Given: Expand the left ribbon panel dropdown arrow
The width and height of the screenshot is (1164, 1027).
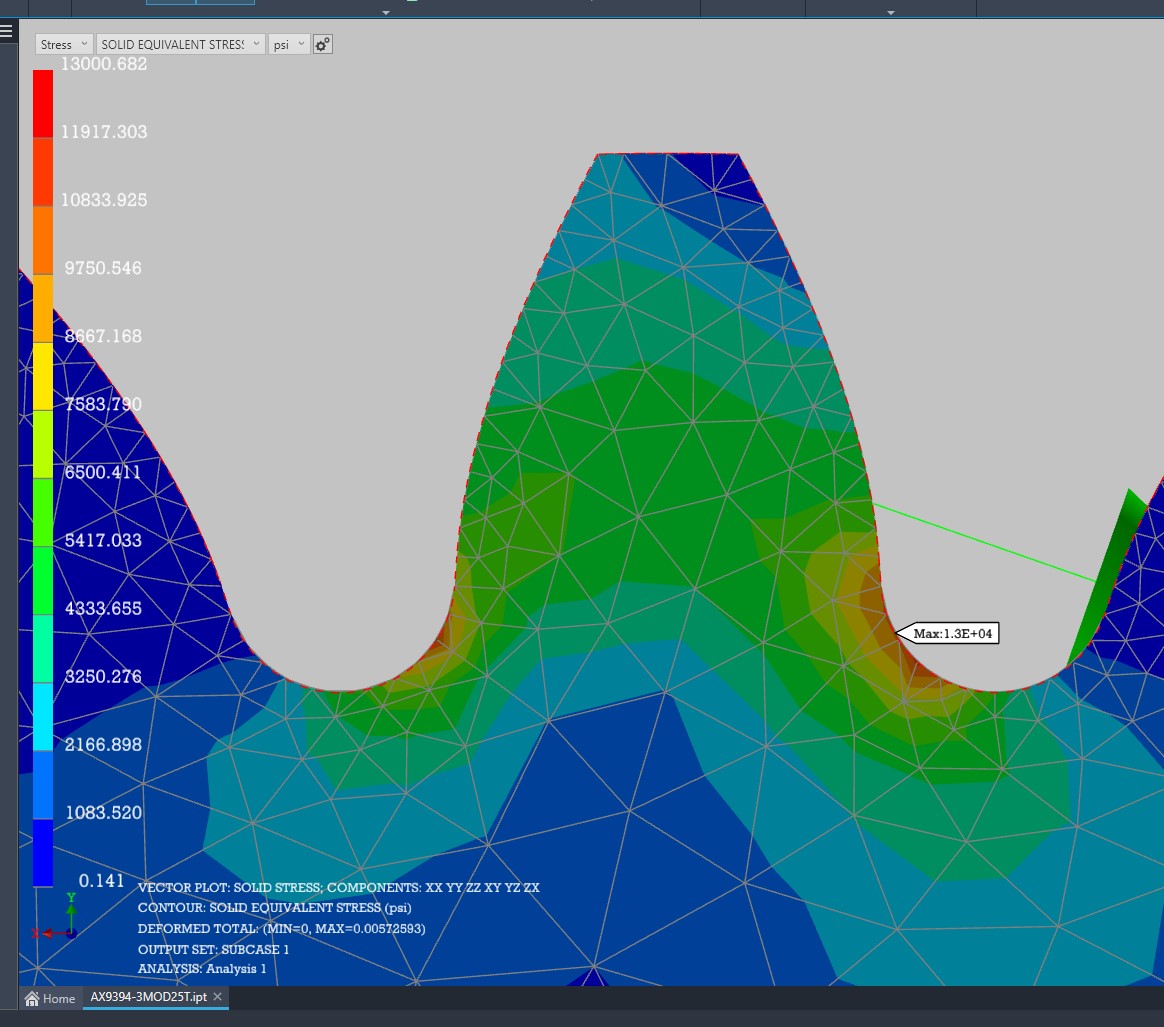Looking at the screenshot, I should (x=386, y=13).
